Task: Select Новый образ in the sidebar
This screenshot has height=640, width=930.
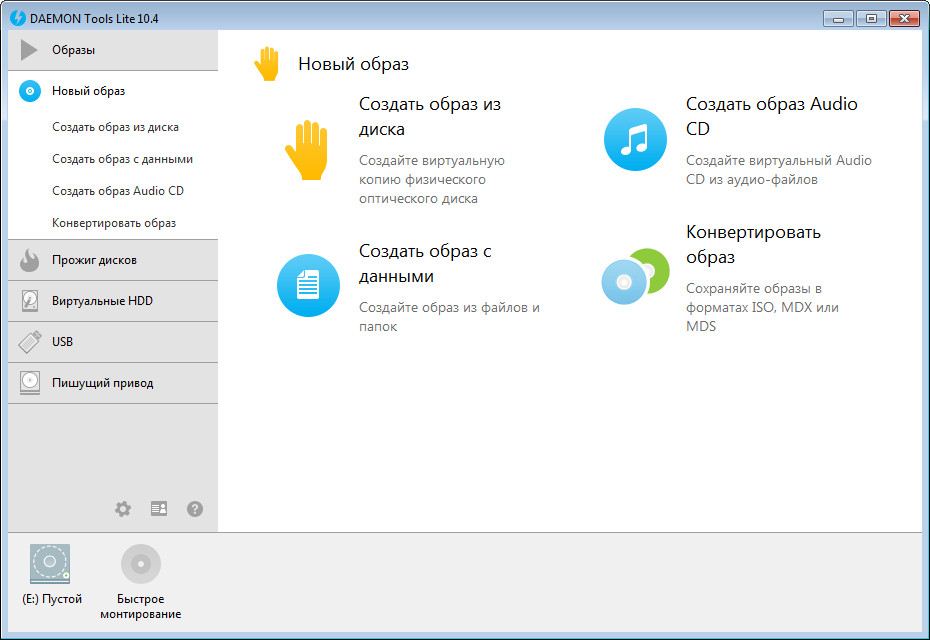Action: (113, 91)
